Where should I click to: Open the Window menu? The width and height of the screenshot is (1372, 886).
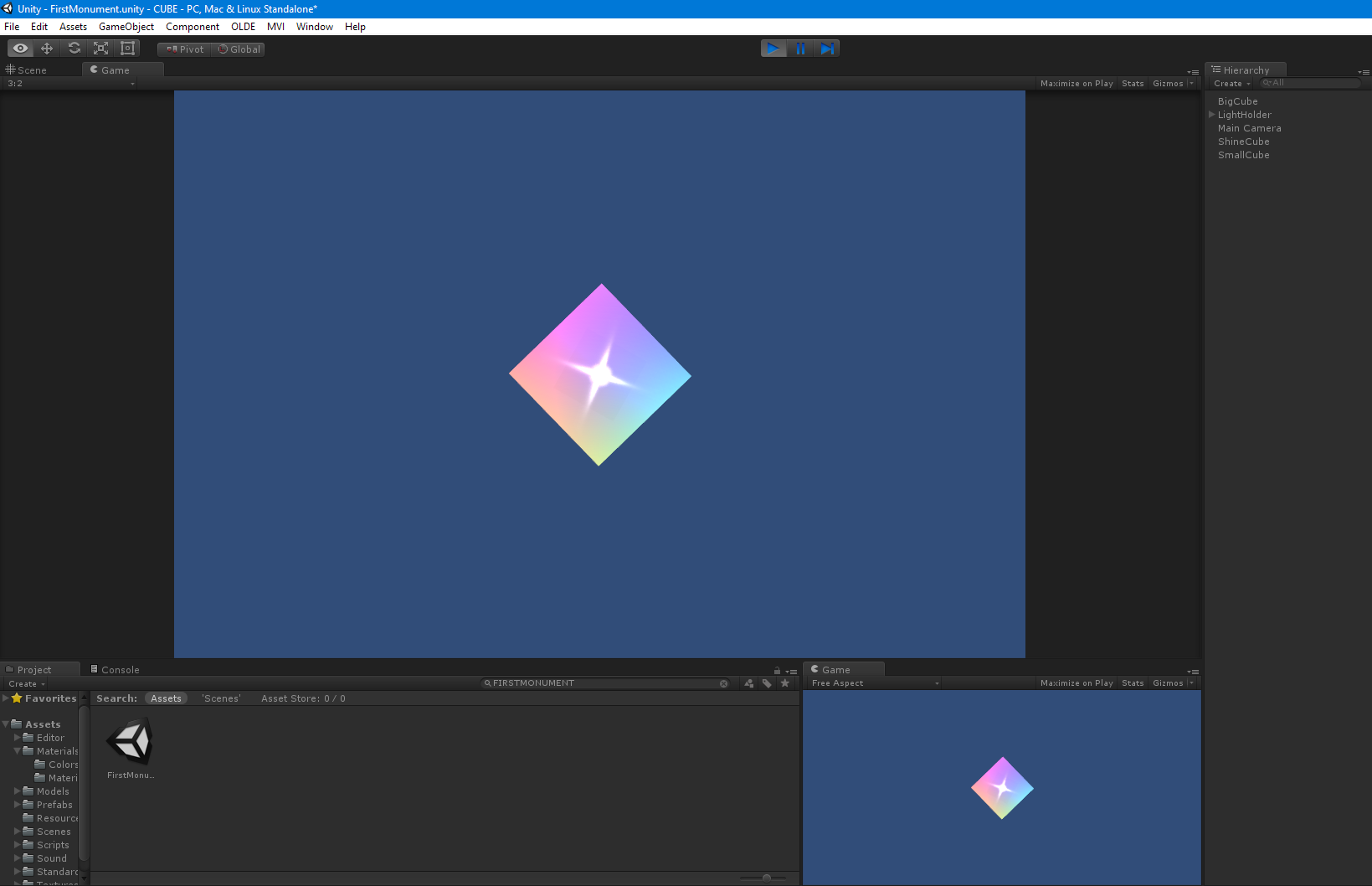pos(315,27)
